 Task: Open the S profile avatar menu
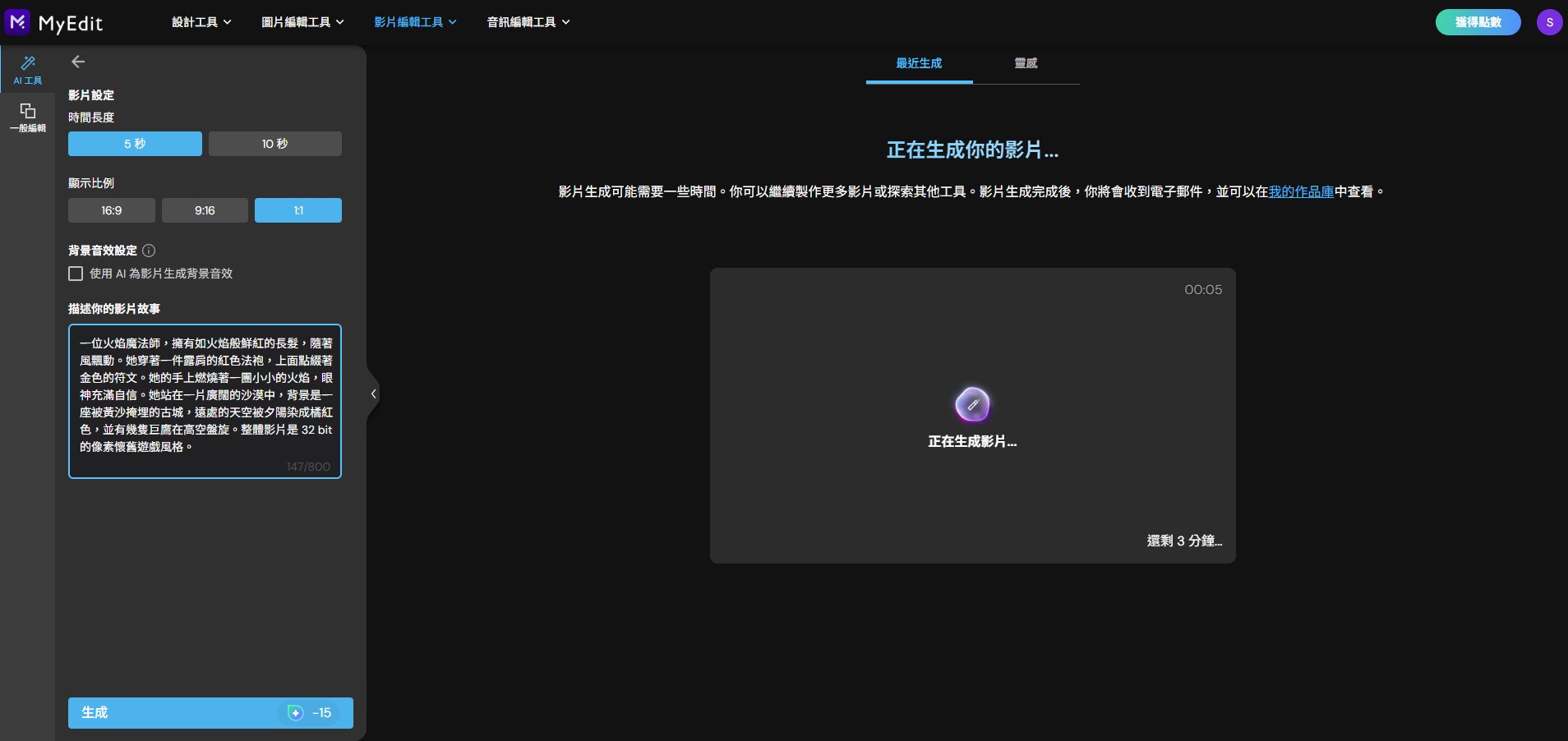[x=1550, y=22]
